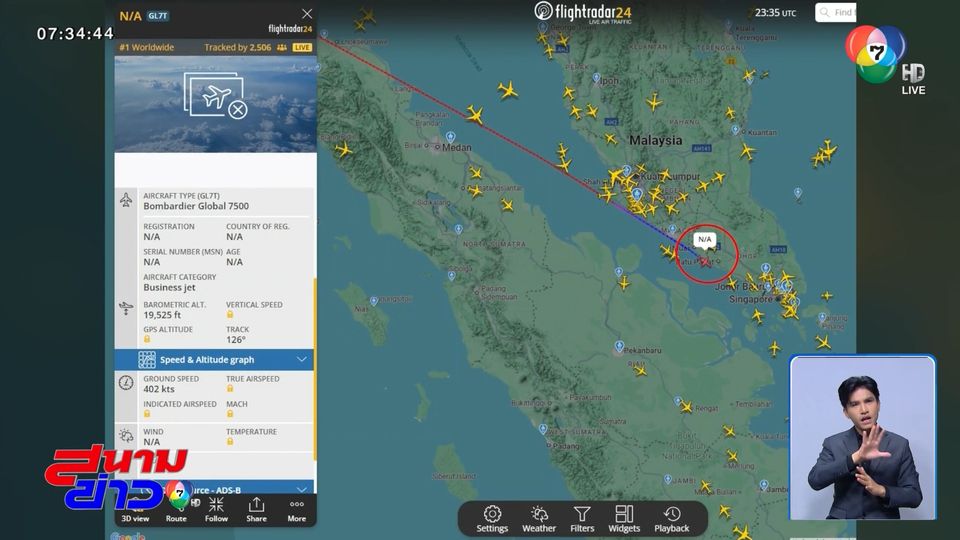Open the Widgets panel
Viewport: 960px width, 540px height.
[x=624, y=519]
